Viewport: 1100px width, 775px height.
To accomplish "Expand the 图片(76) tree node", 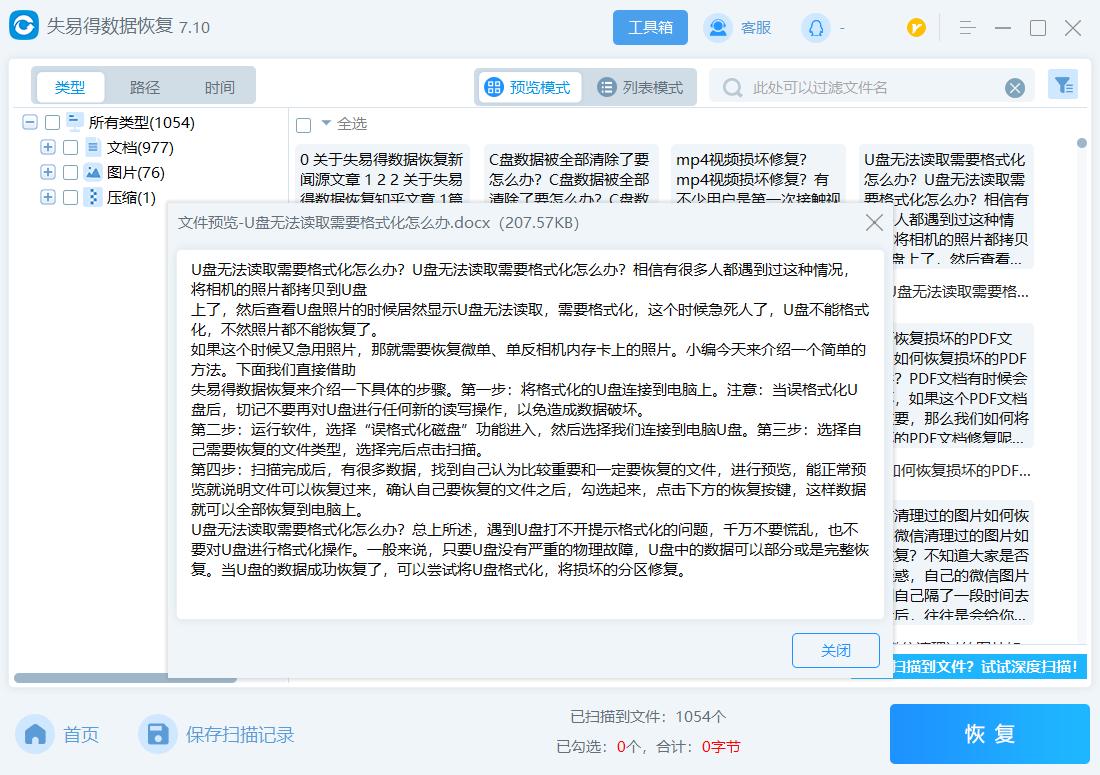I will click(x=47, y=172).
